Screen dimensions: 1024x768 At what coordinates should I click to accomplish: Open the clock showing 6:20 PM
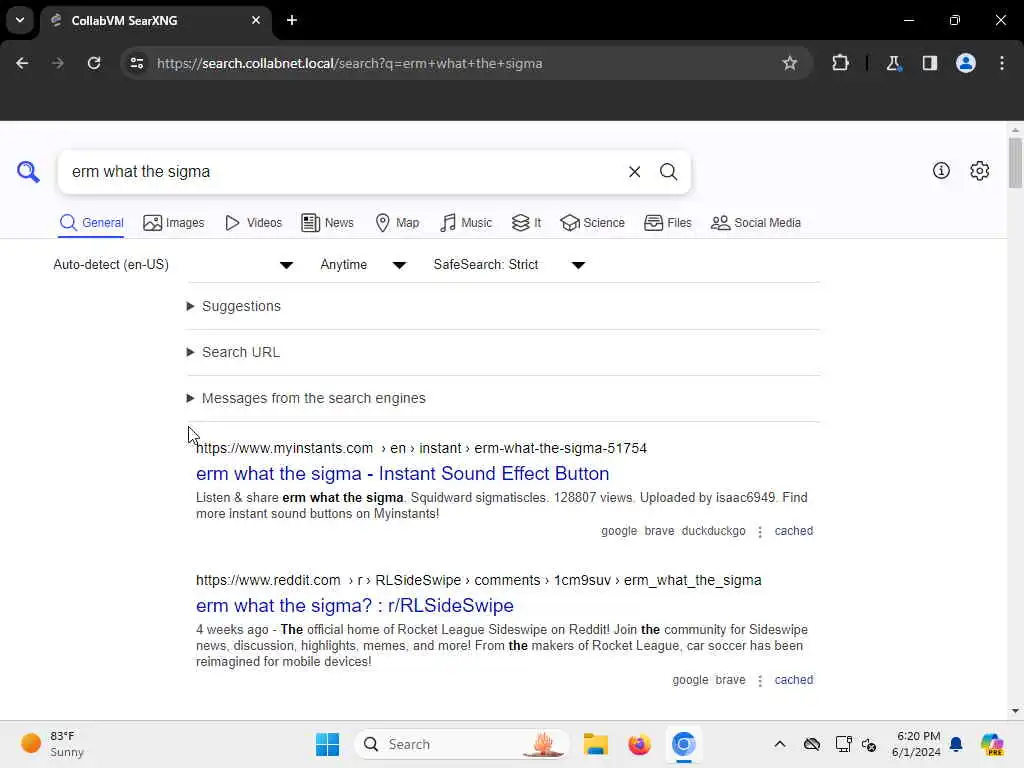click(x=918, y=744)
